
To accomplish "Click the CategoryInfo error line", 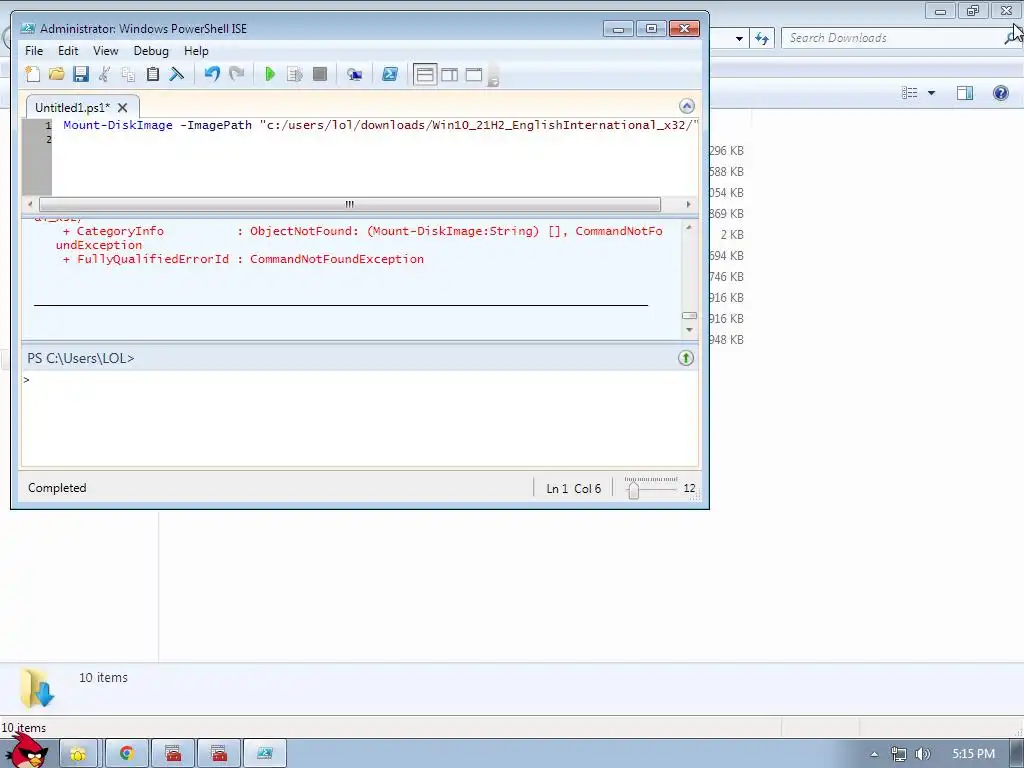I will 362,231.
